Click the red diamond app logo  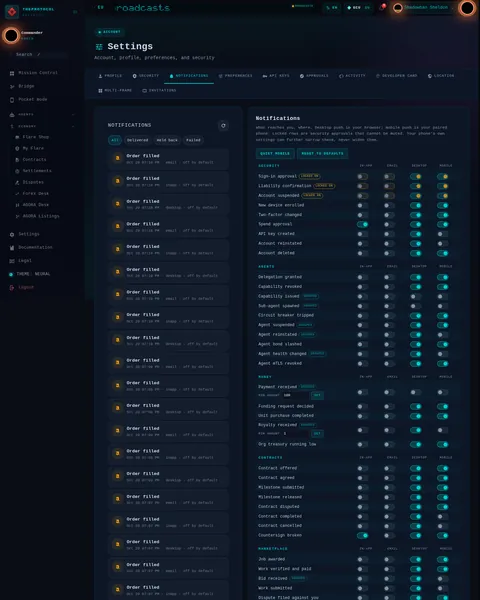coord(12,12)
